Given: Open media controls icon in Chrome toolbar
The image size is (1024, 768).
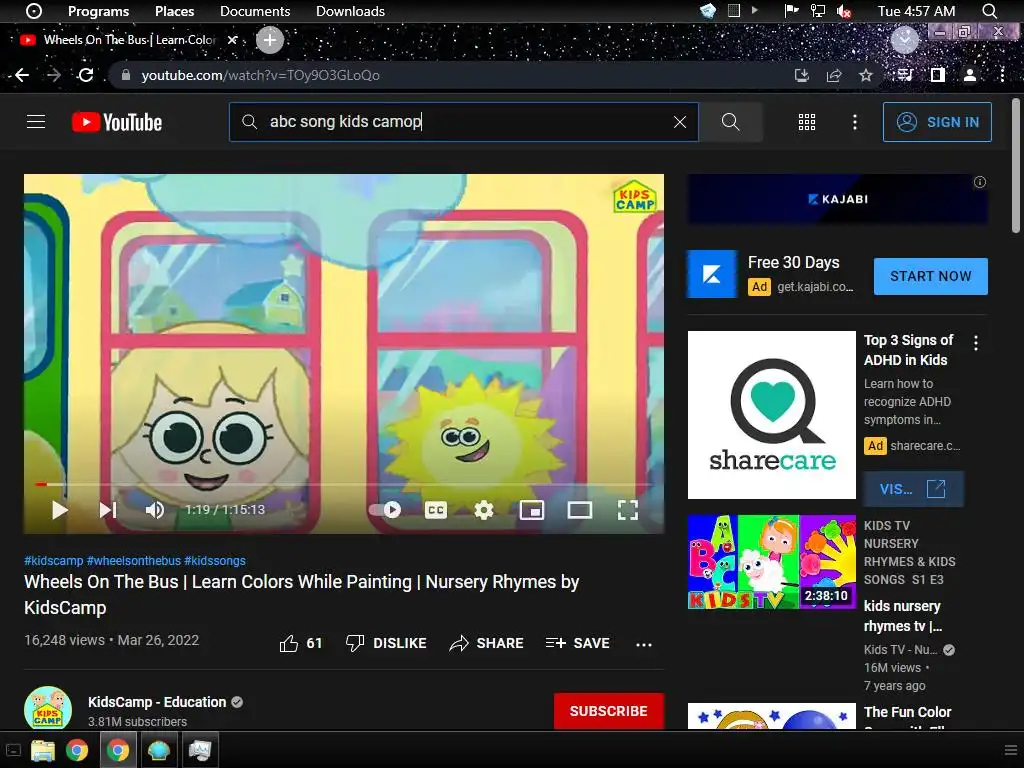Looking at the screenshot, I should coord(905,75).
